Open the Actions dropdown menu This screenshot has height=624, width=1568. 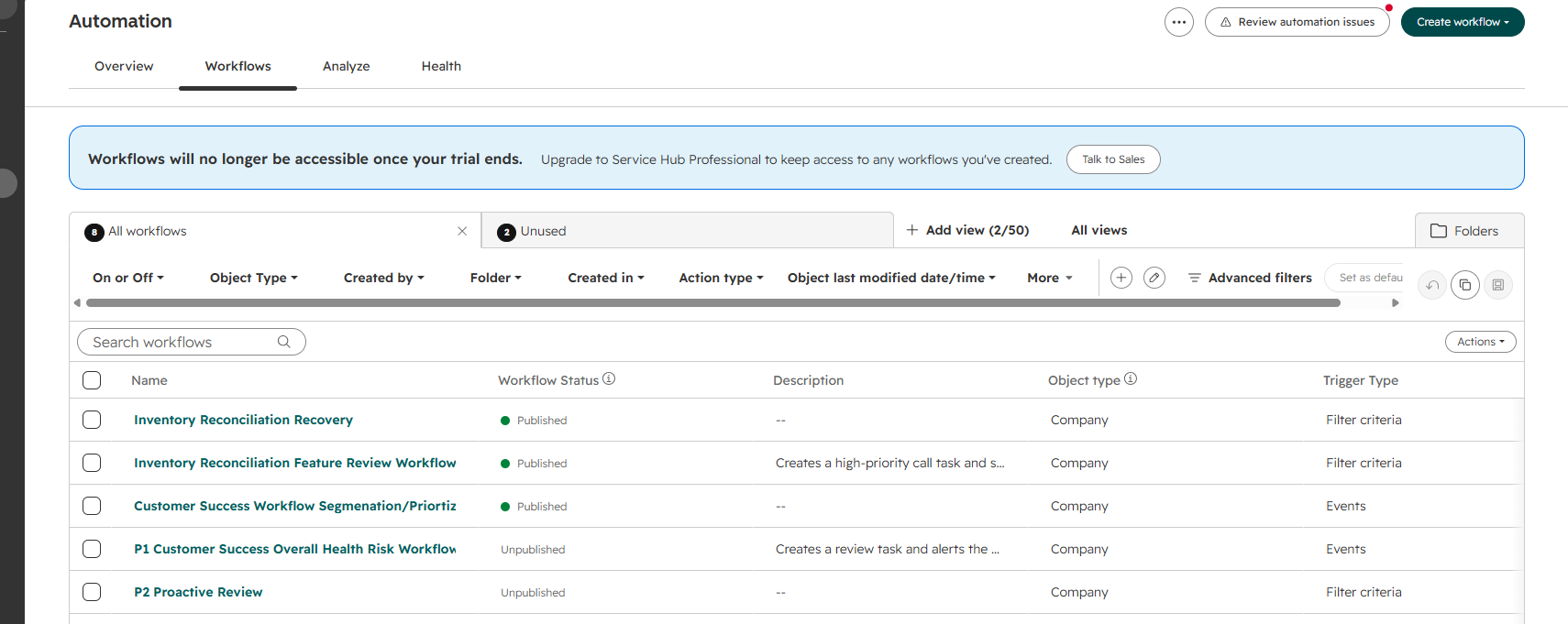click(x=1481, y=342)
